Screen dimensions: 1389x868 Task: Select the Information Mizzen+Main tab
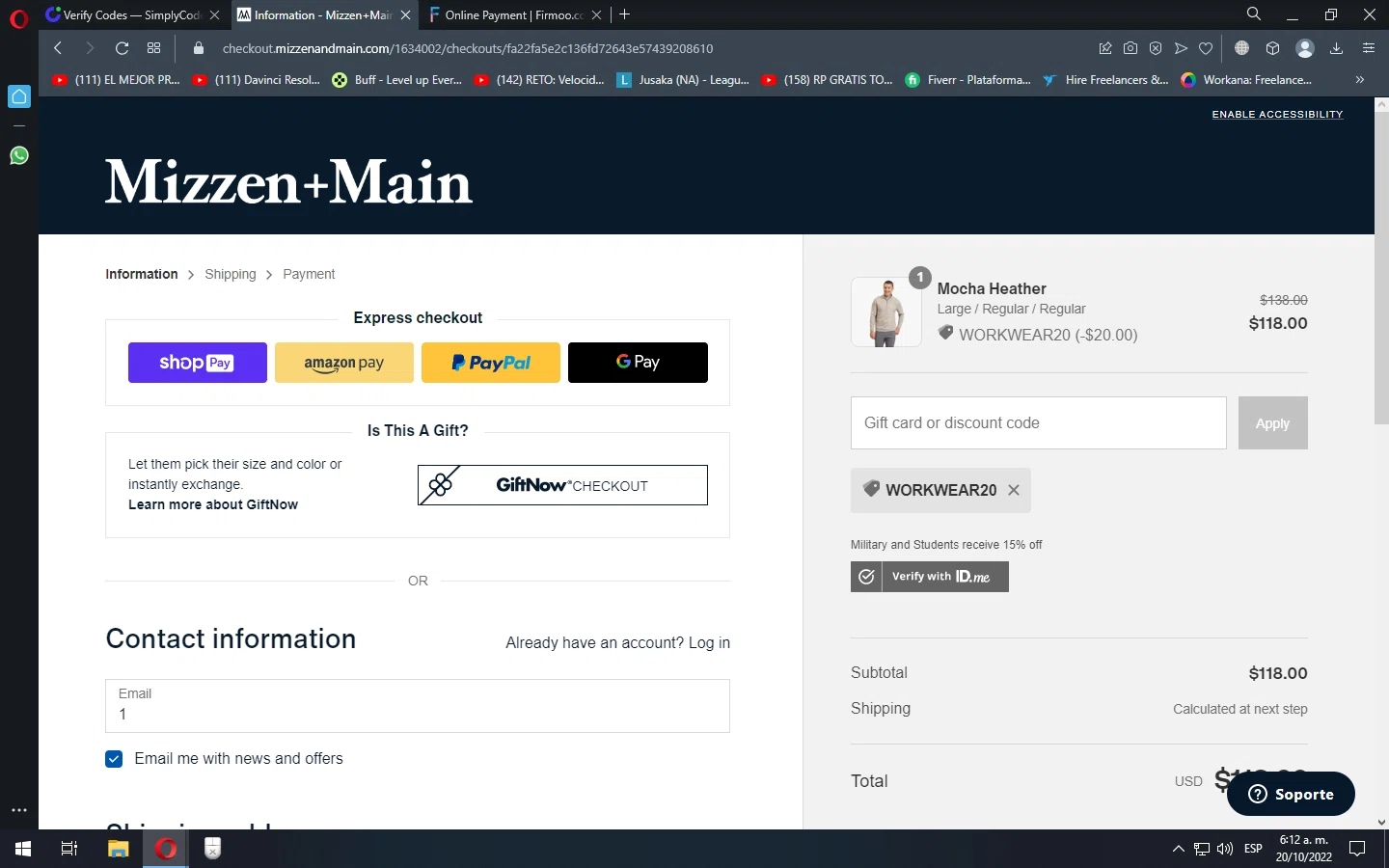[x=324, y=14]
